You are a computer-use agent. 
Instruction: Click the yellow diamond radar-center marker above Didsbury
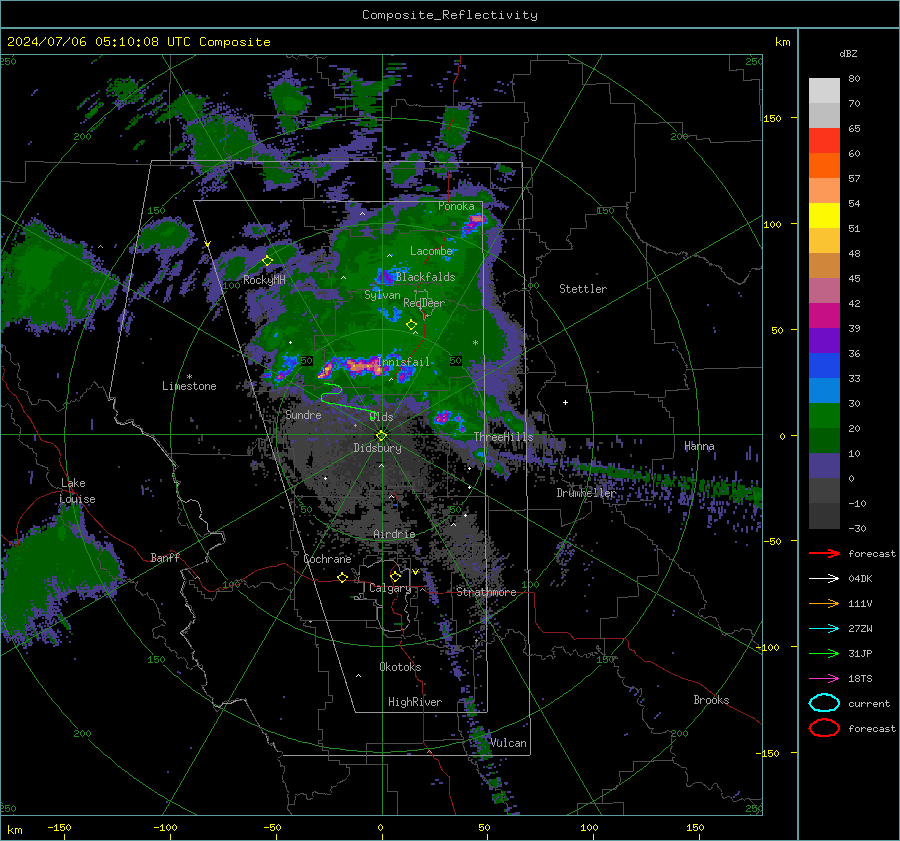tap(381, 436)
